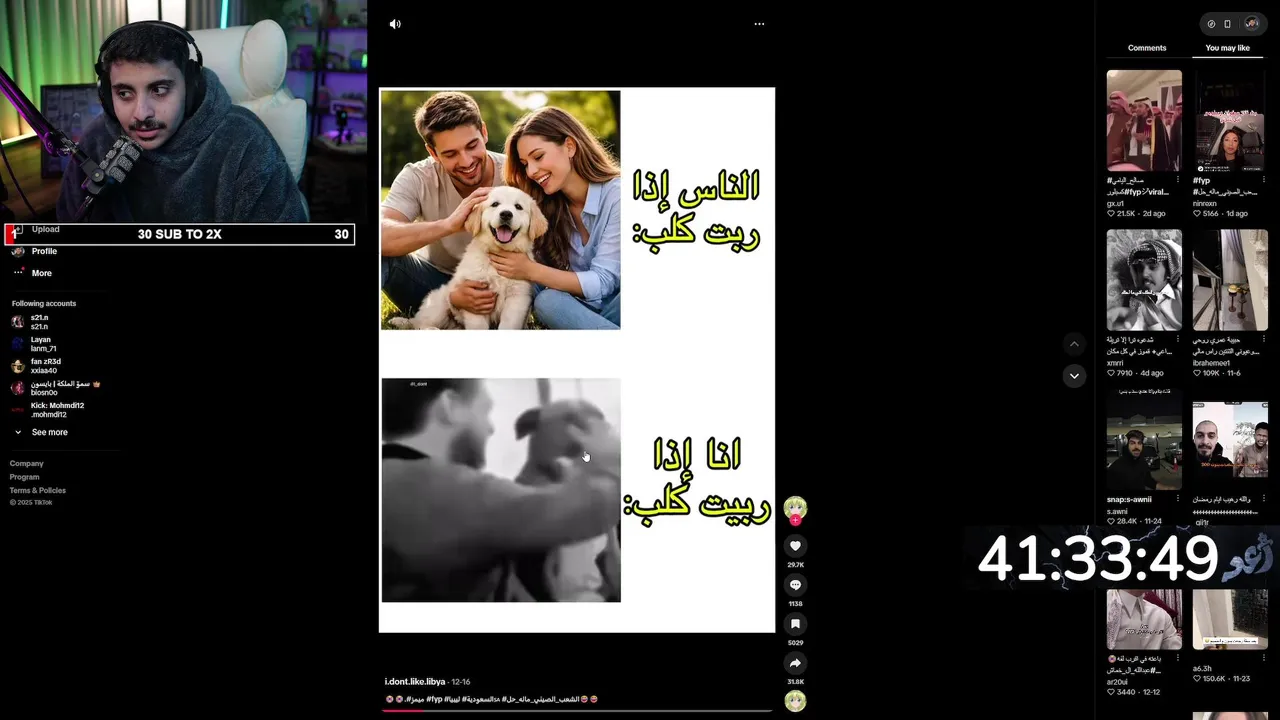This screenshot has height=720, width=1280.
Task: Click the xmrri author name
Action: coord(1116,362)
